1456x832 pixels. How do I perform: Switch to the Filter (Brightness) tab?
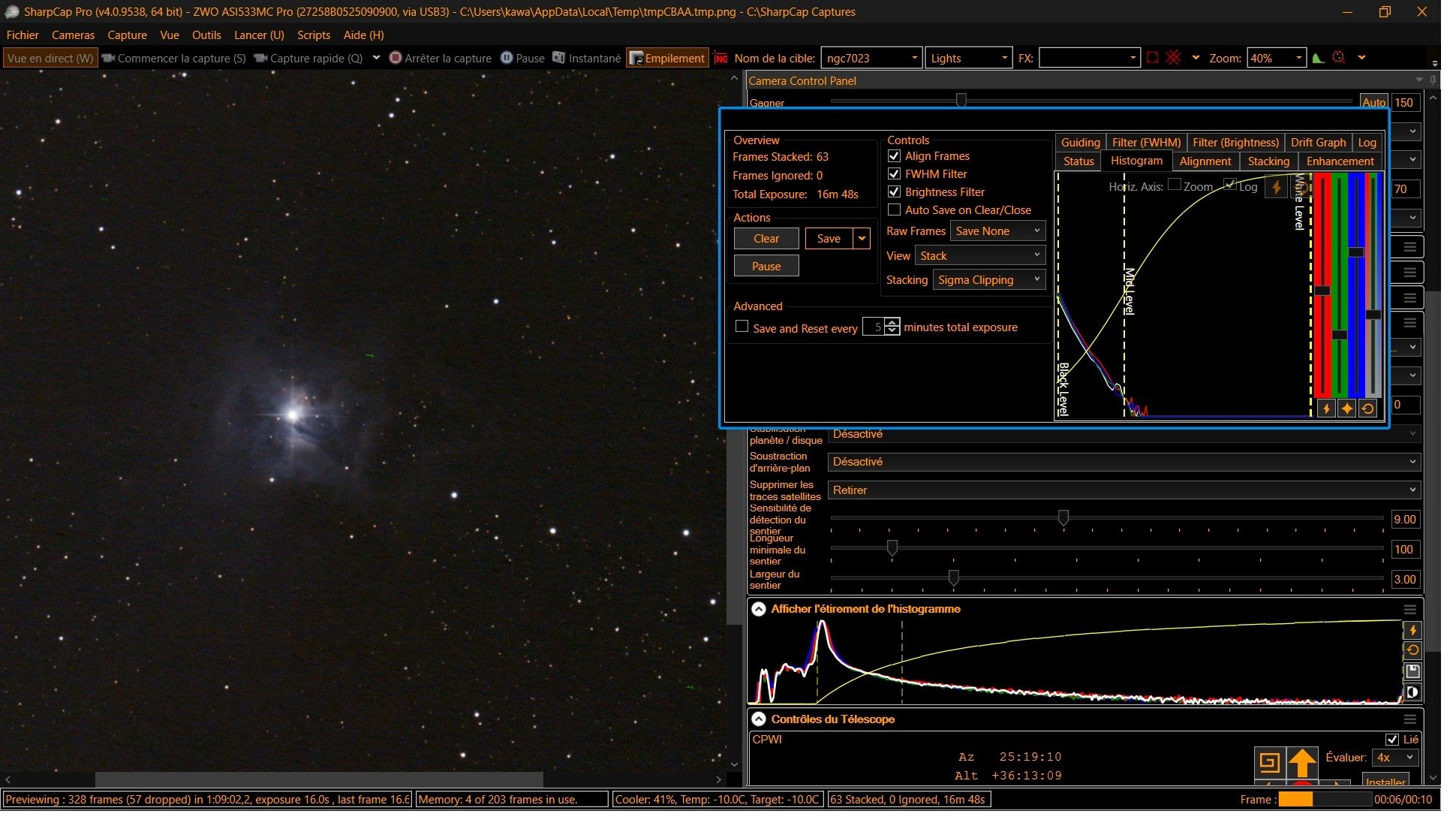coord(1235,143)
